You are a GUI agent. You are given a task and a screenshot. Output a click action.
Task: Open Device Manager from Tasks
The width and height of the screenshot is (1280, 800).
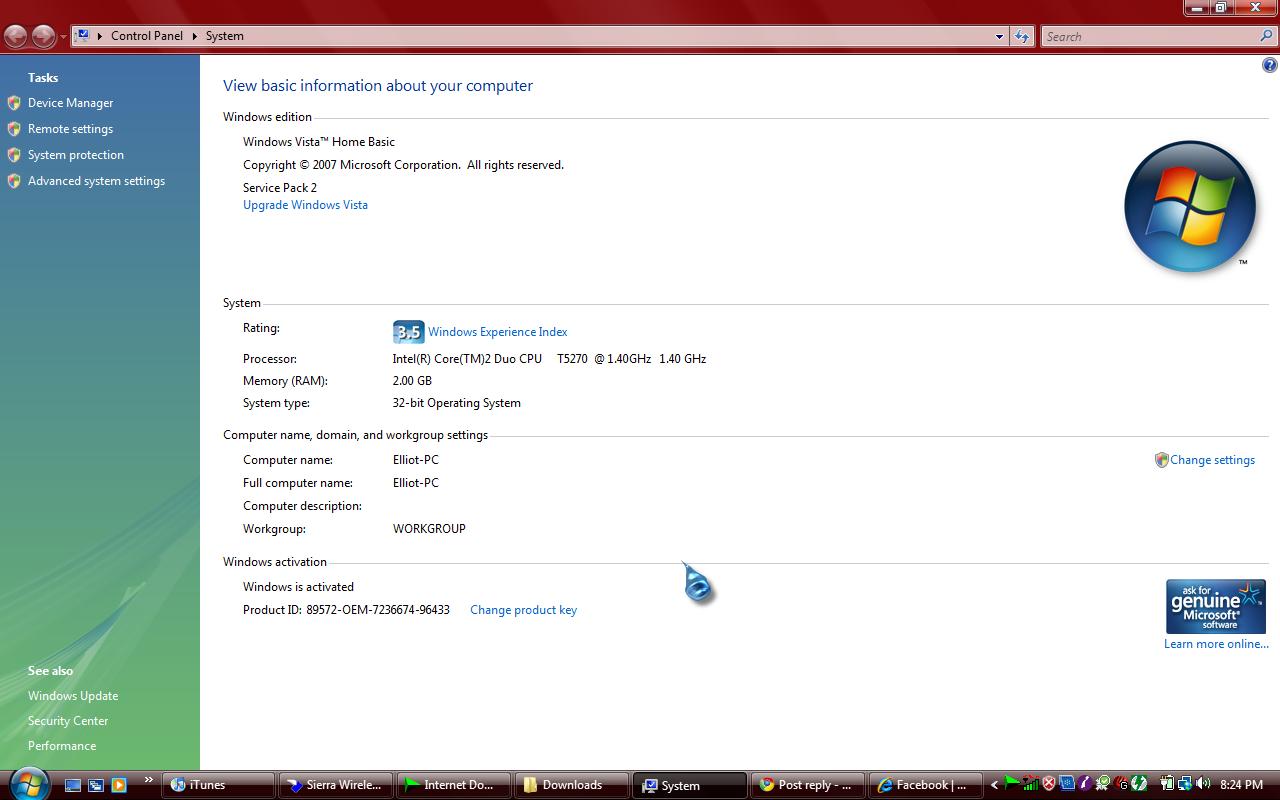[70, 103]
